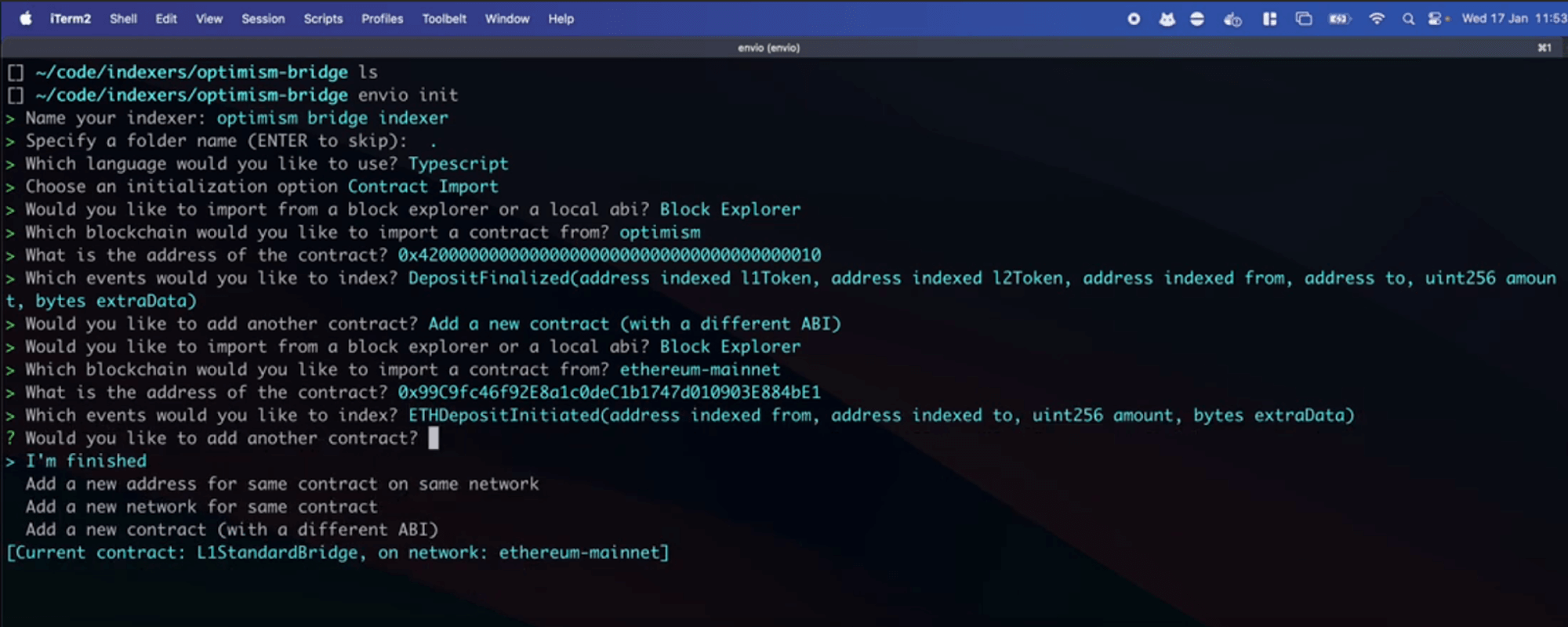Screen dimensions: 1568x627
Task: Click the contract address 0x4200...0010
Action: pos(609,255)
